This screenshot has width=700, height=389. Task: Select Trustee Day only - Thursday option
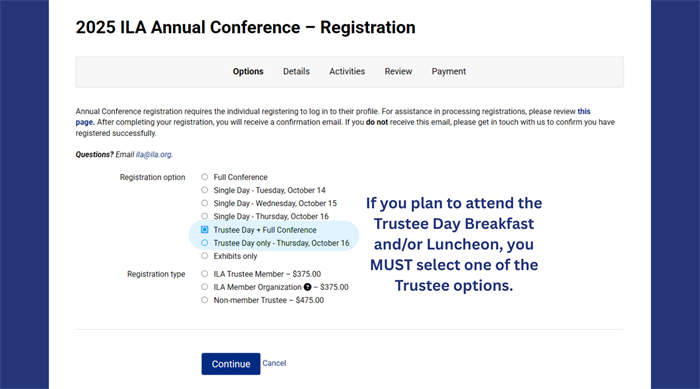pyautogui.click(x=204, y=243)
